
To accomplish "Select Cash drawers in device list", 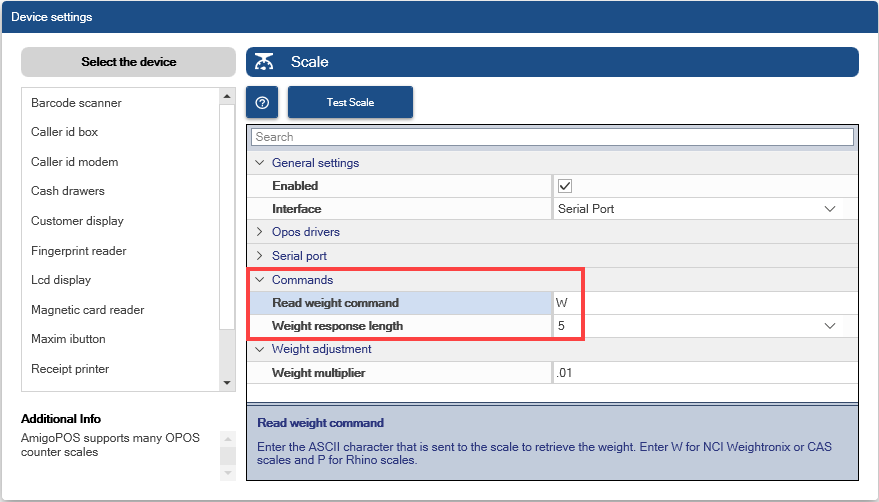I will point(67,191).
